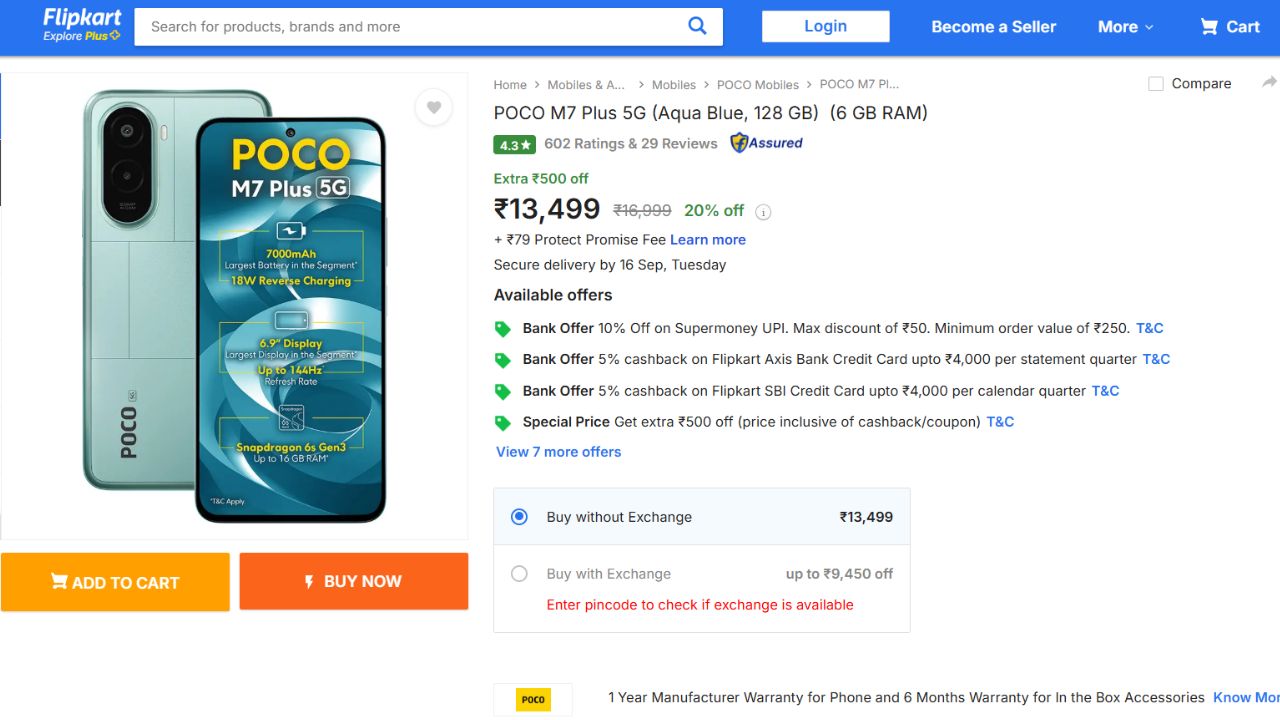Go to Home breadcrumb
Viewport: 1280px width, 720px height.
coord(510,85)
